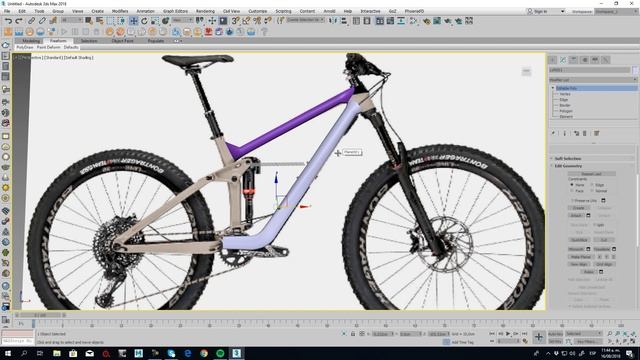
Task: Select Face constraint radio button
Action: 572,191
